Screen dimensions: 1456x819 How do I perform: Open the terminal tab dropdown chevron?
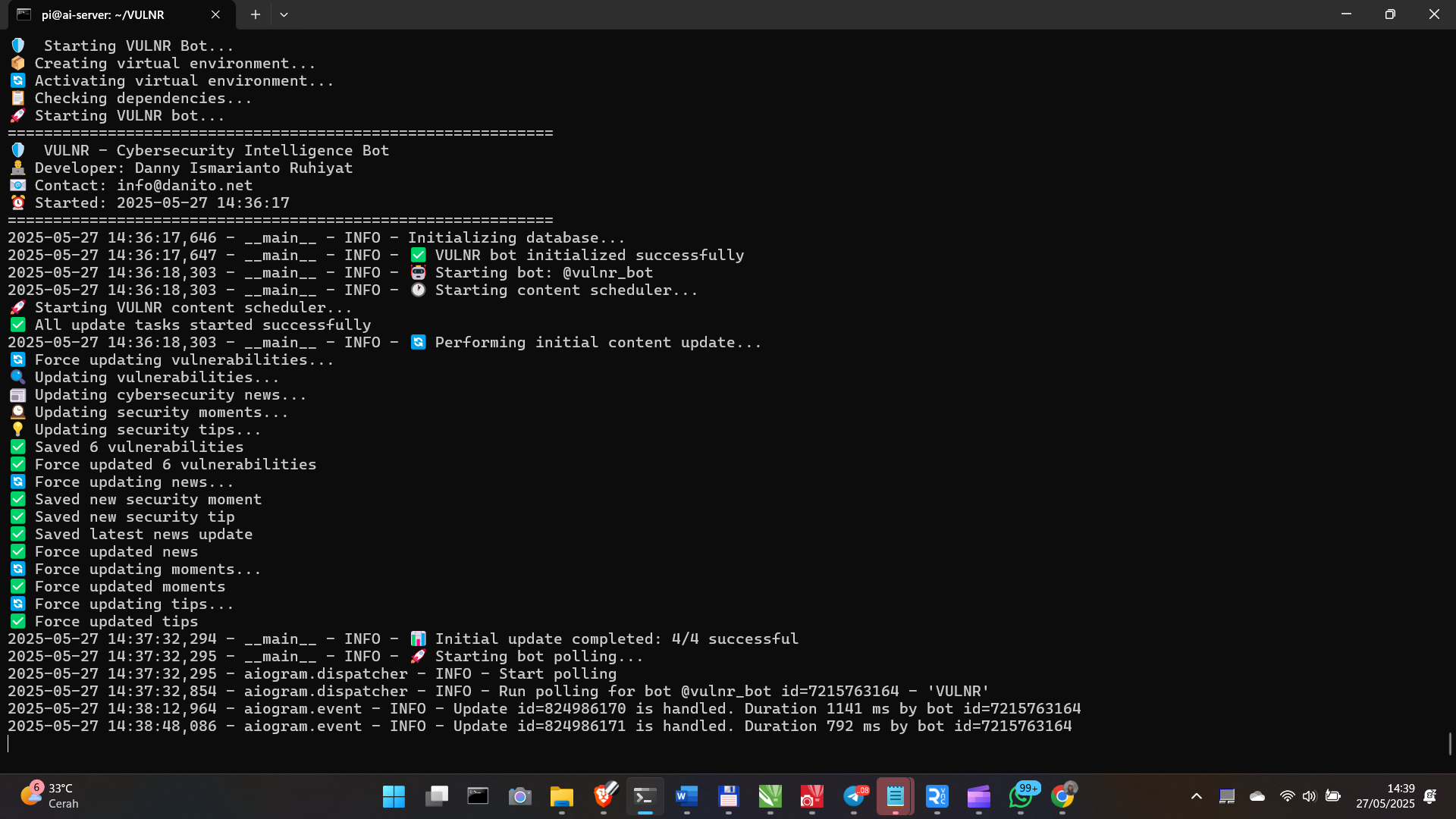284,14
